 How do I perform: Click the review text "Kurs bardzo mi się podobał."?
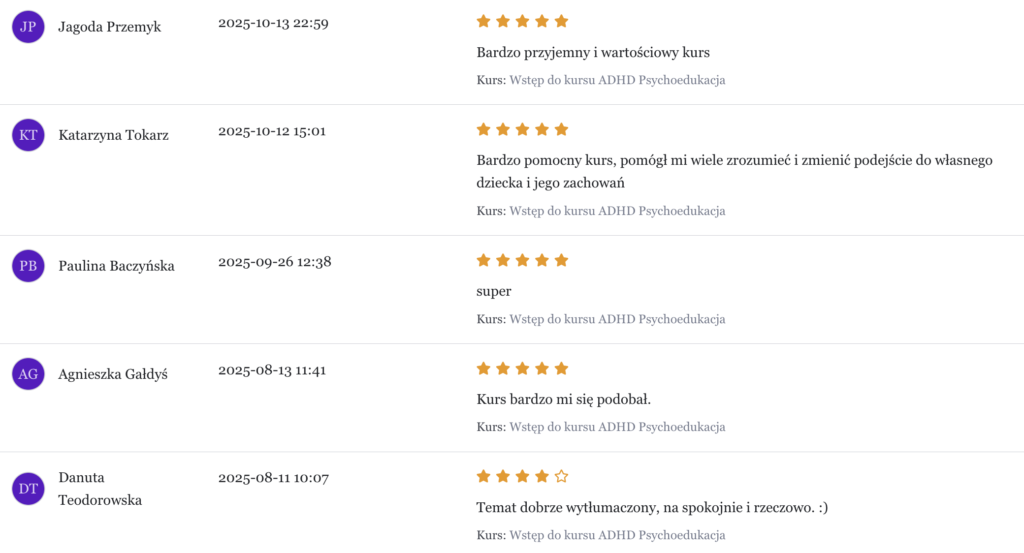tap(564, 400)
